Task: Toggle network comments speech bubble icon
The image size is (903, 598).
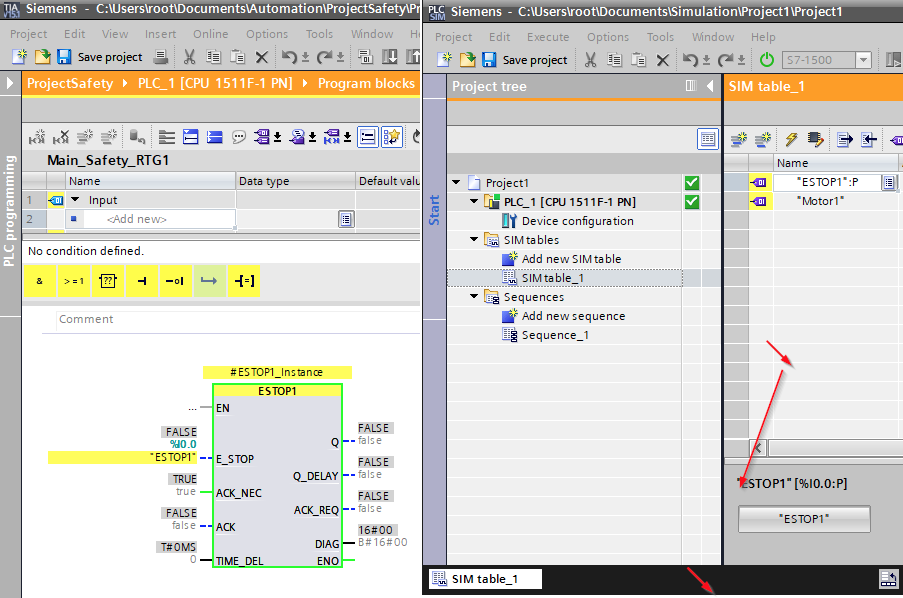Action: tap(238, 137)
